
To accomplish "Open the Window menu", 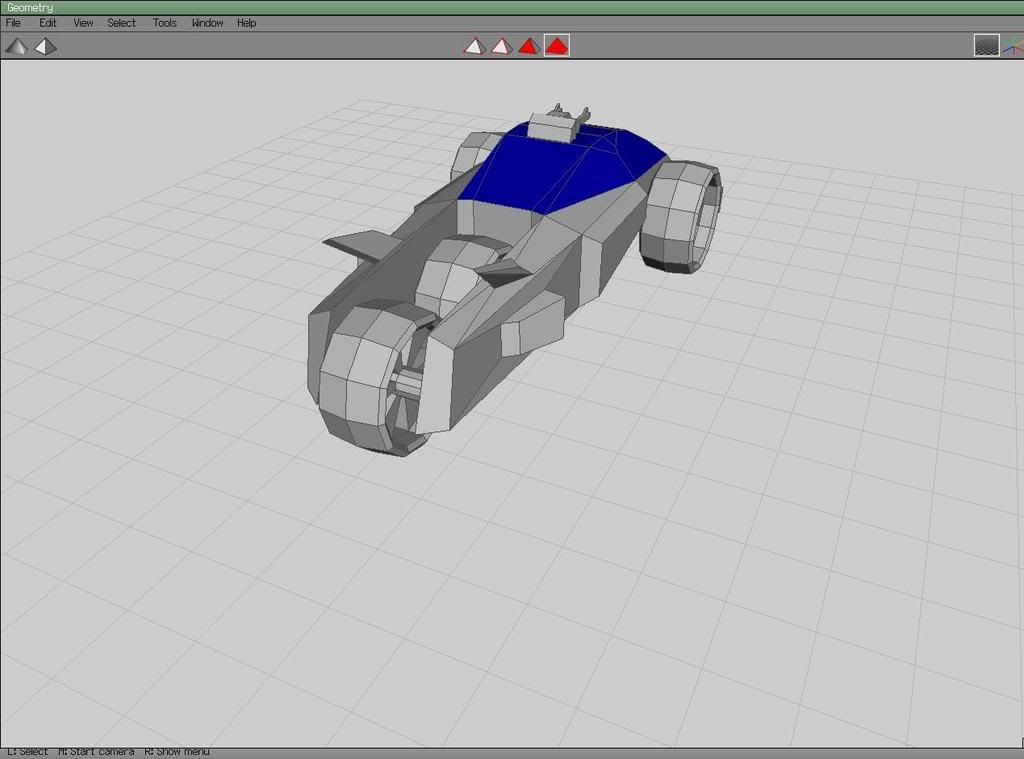I will click(x=208, y=23).
